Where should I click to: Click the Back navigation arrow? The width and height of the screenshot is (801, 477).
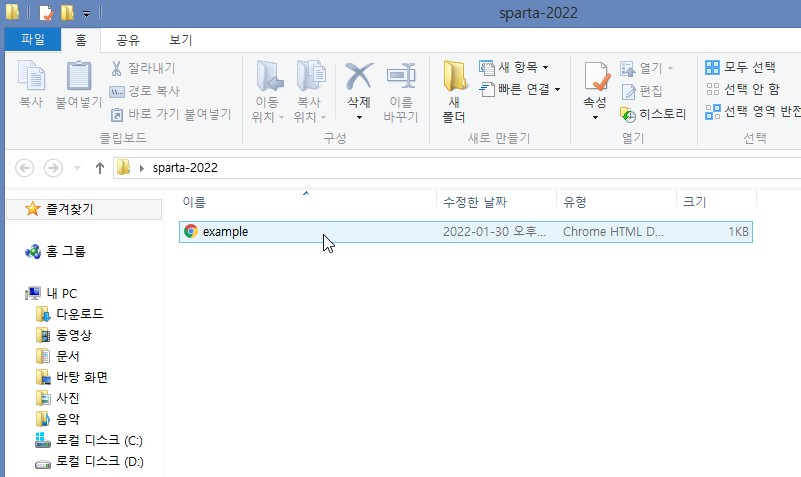(25, 168)
